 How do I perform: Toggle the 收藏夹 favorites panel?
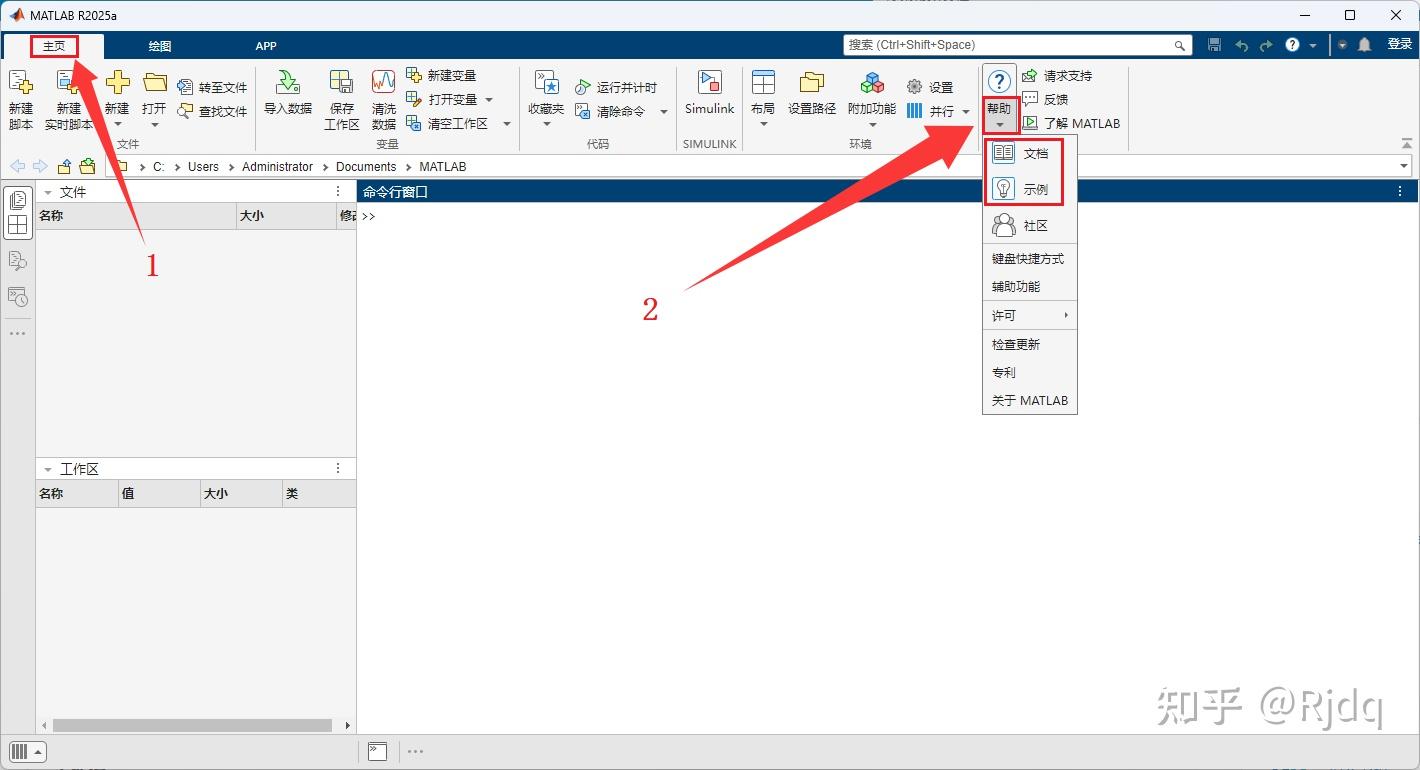(x=544, y=98)
